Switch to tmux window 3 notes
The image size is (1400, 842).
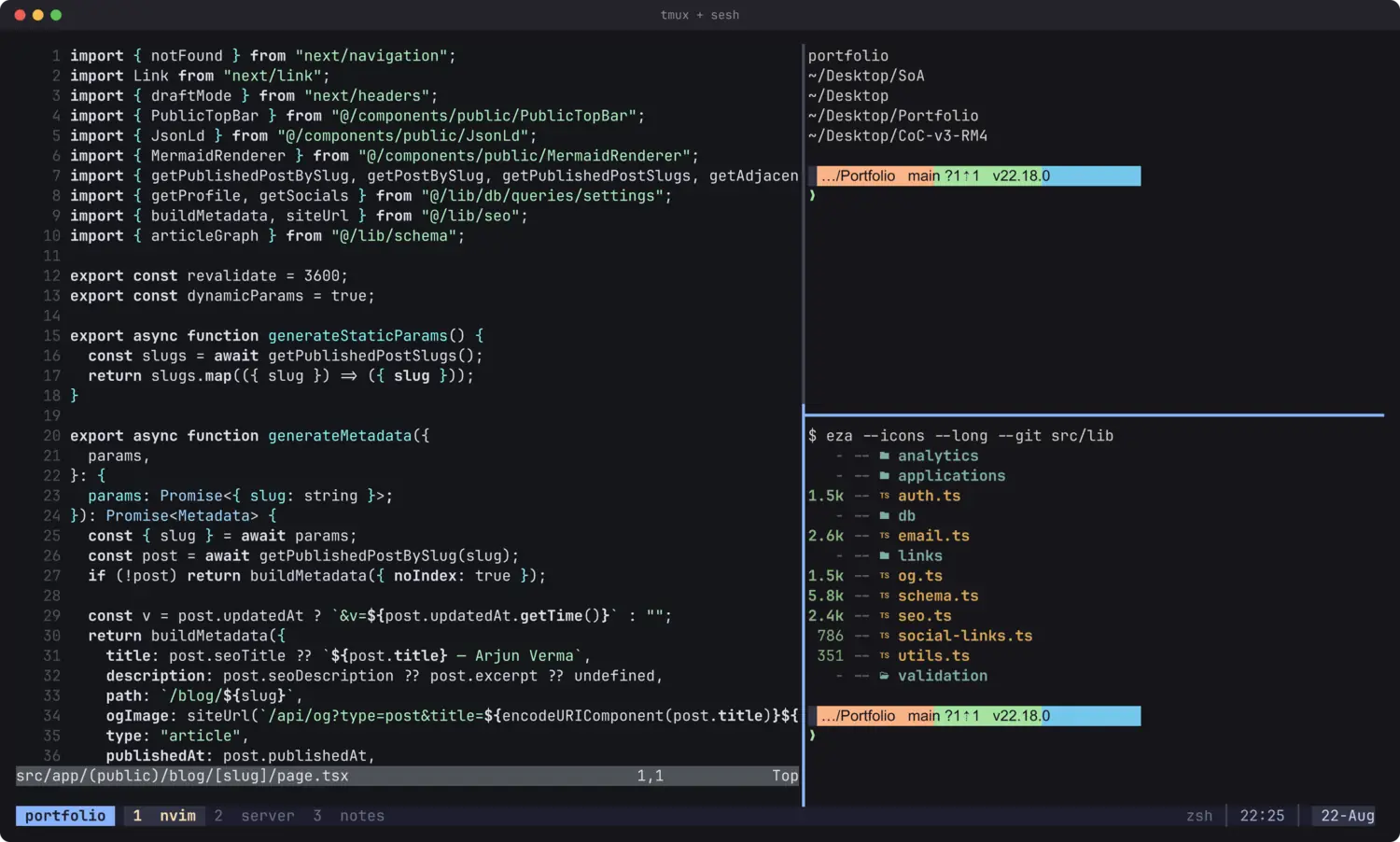click(348, 816)
